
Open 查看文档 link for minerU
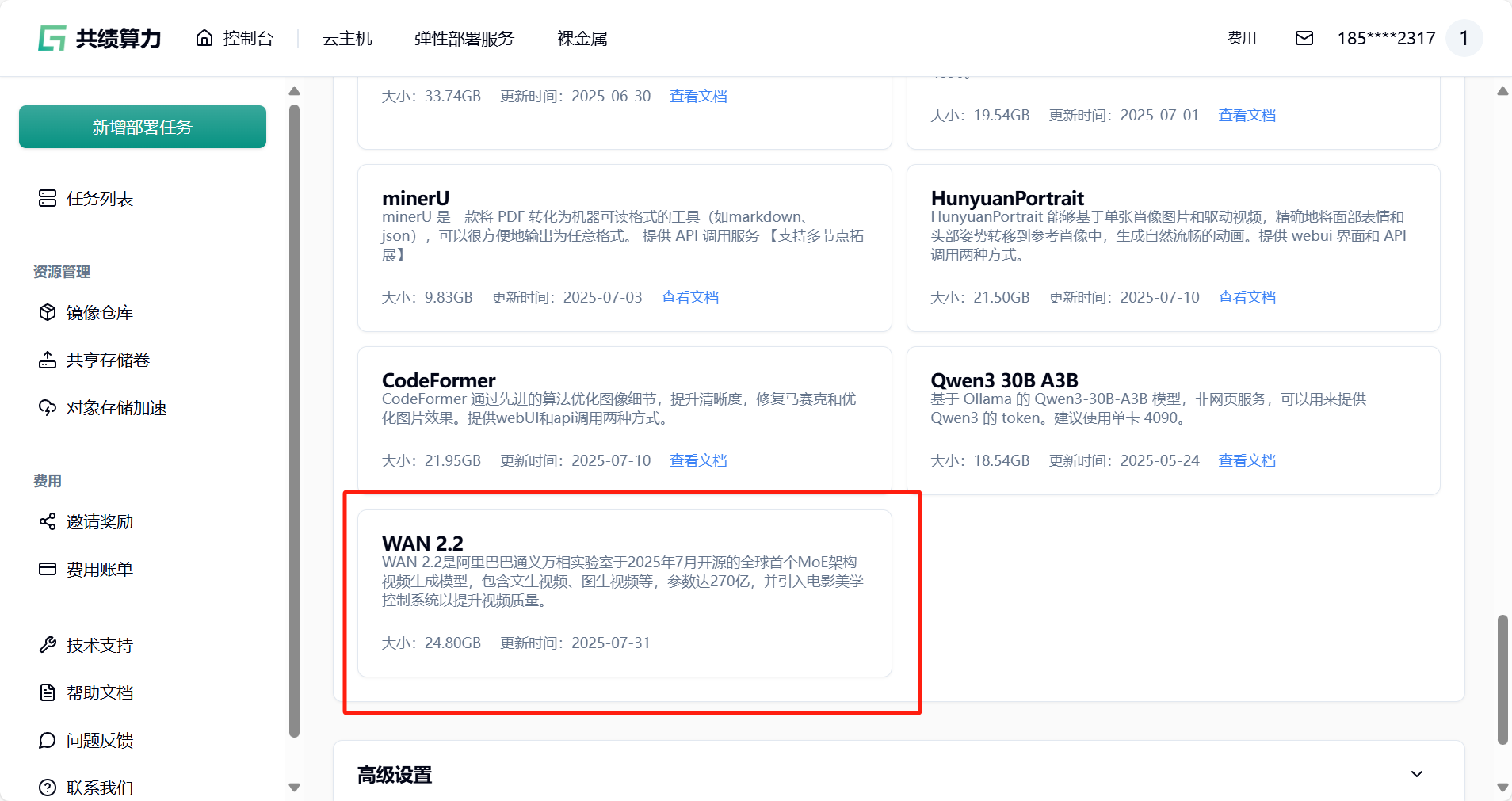coord(689,297)
